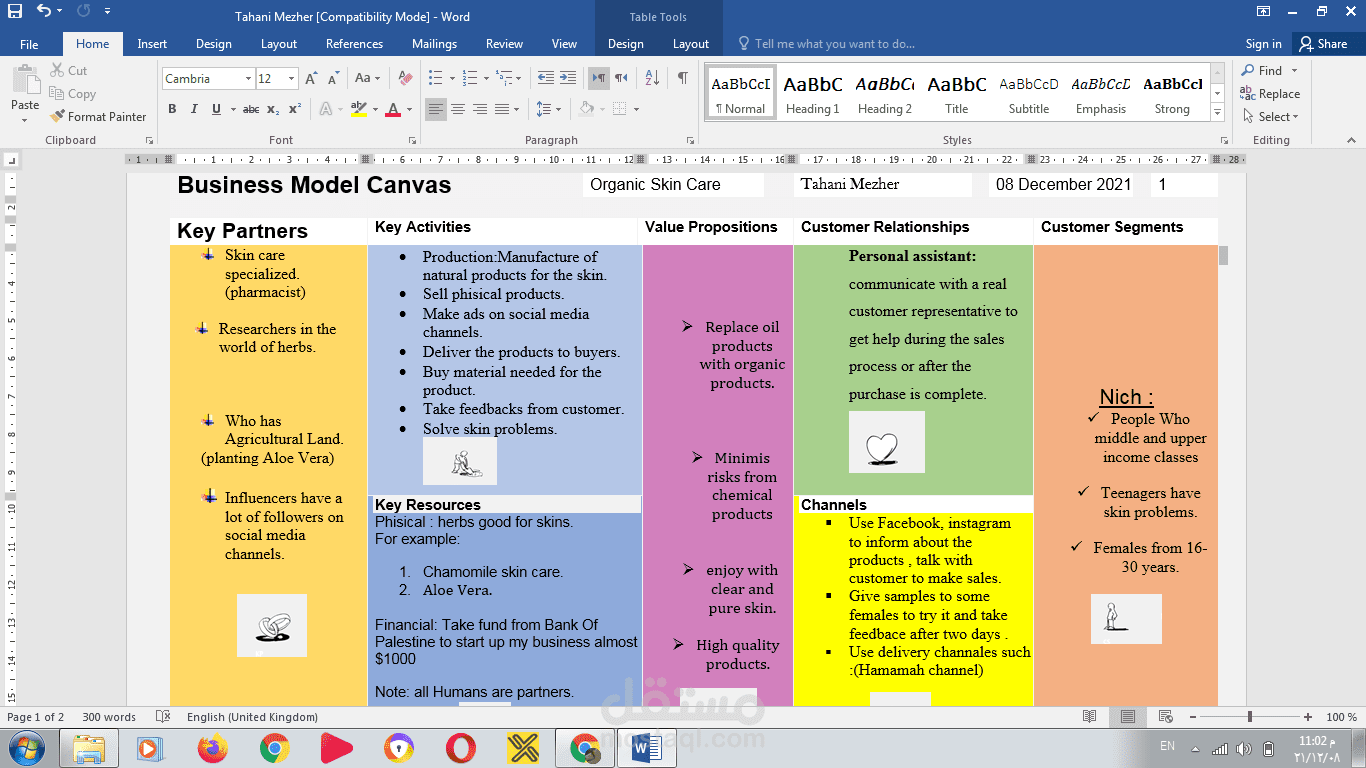Sort the selection alphabetically
The image size is (1366, 768).
[x=652, y=78]
